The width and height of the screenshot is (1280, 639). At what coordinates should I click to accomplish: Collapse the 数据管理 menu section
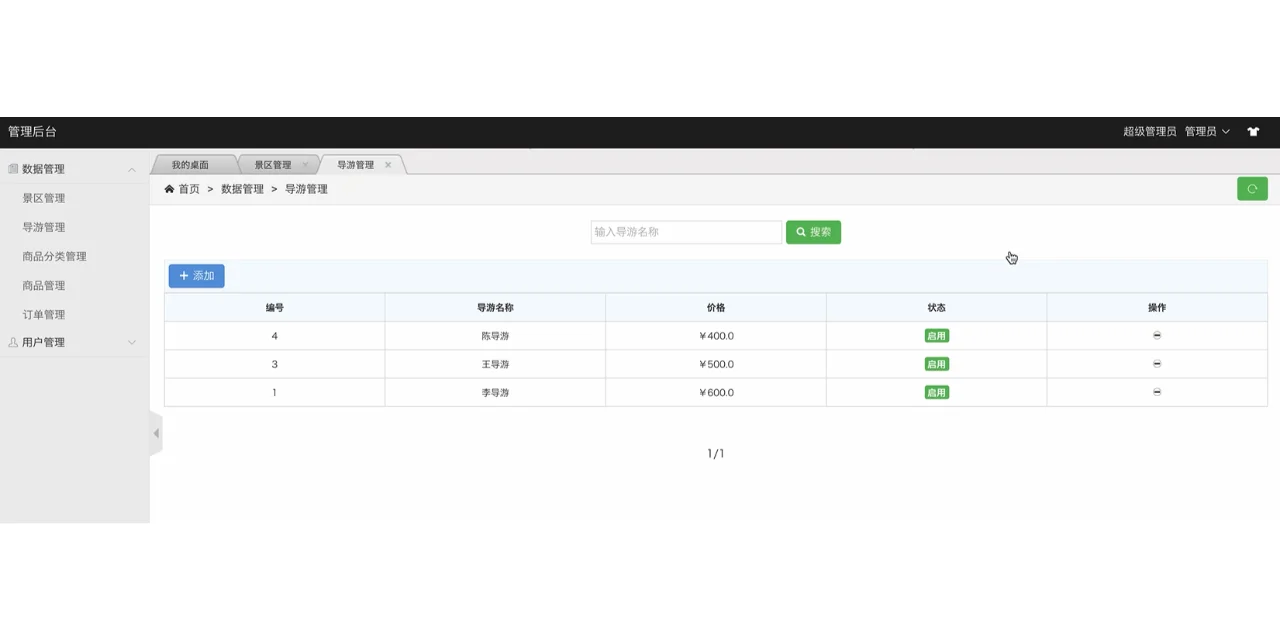tap(75, 169)
